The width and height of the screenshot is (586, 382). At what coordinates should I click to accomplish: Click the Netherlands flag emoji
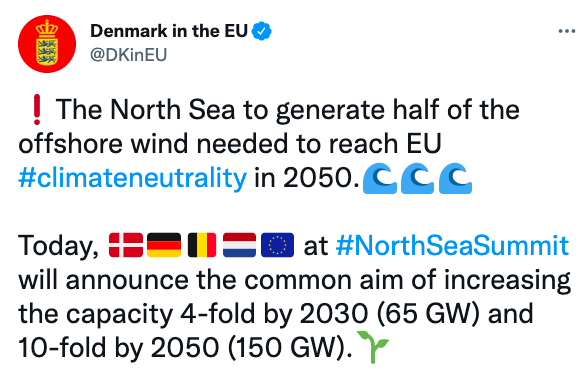coord(240,245)
